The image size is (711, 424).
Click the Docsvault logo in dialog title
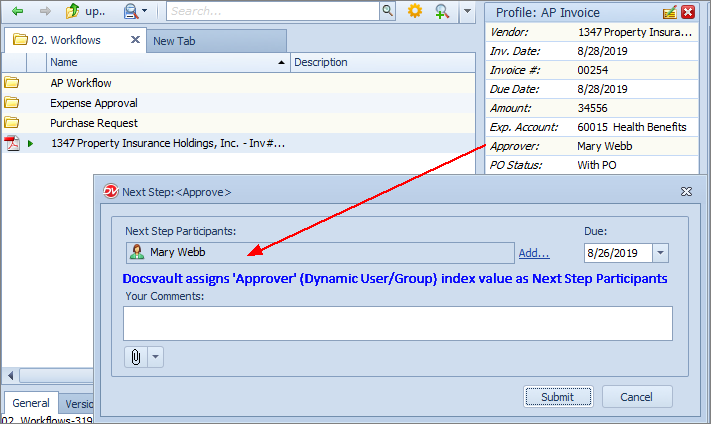pyautogui.click(x=111, y=192)
